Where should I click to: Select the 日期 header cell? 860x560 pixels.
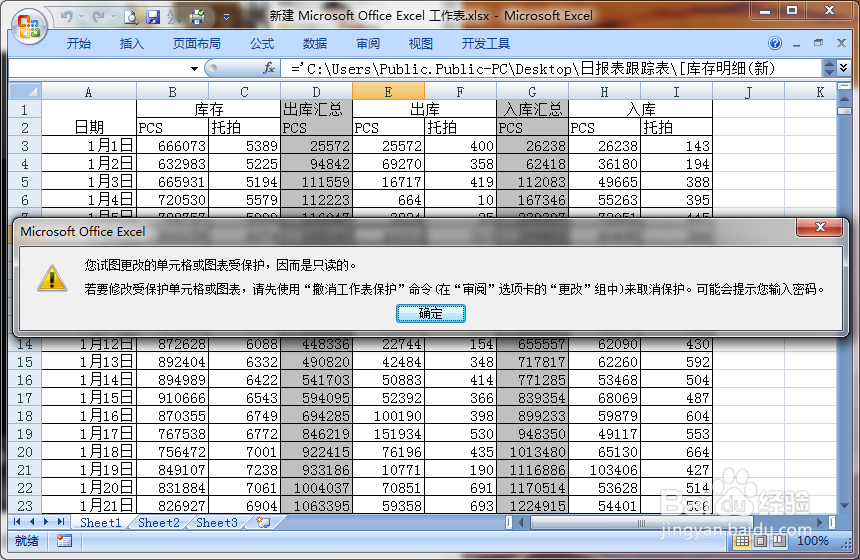(x=89, y=118)
